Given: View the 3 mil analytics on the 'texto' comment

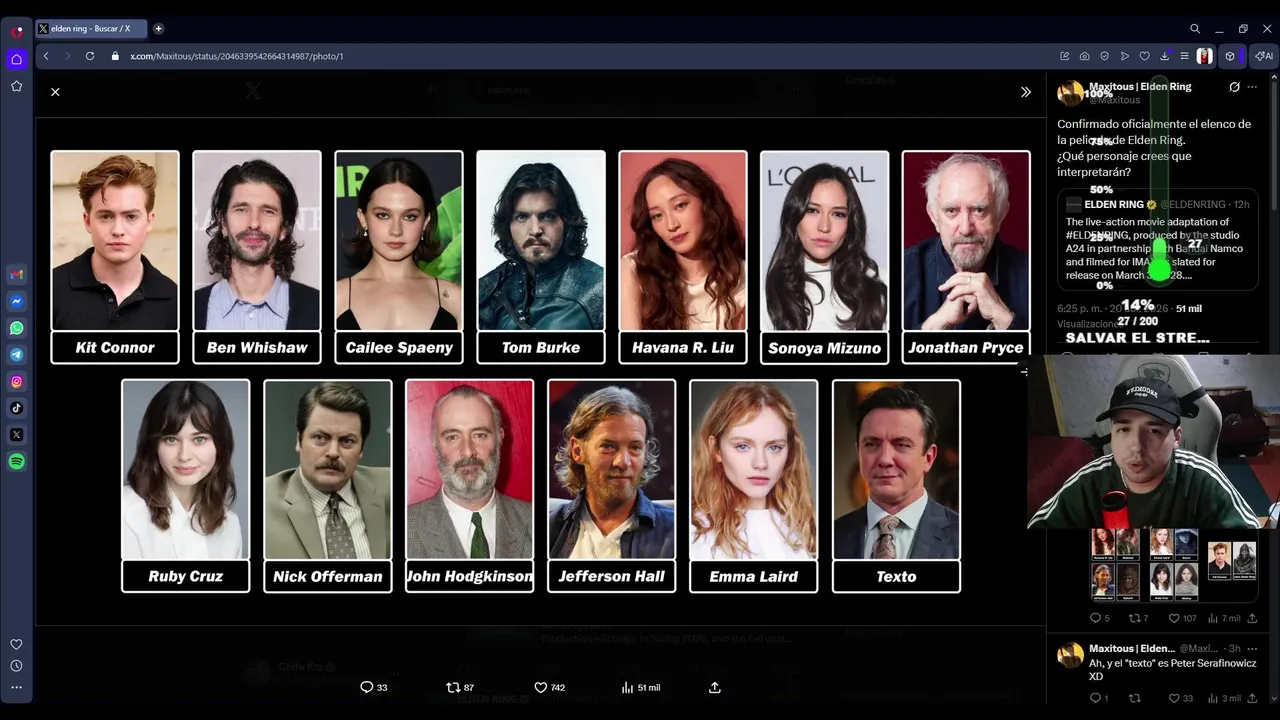Looking at the screenshot, I should point(1224,698).
